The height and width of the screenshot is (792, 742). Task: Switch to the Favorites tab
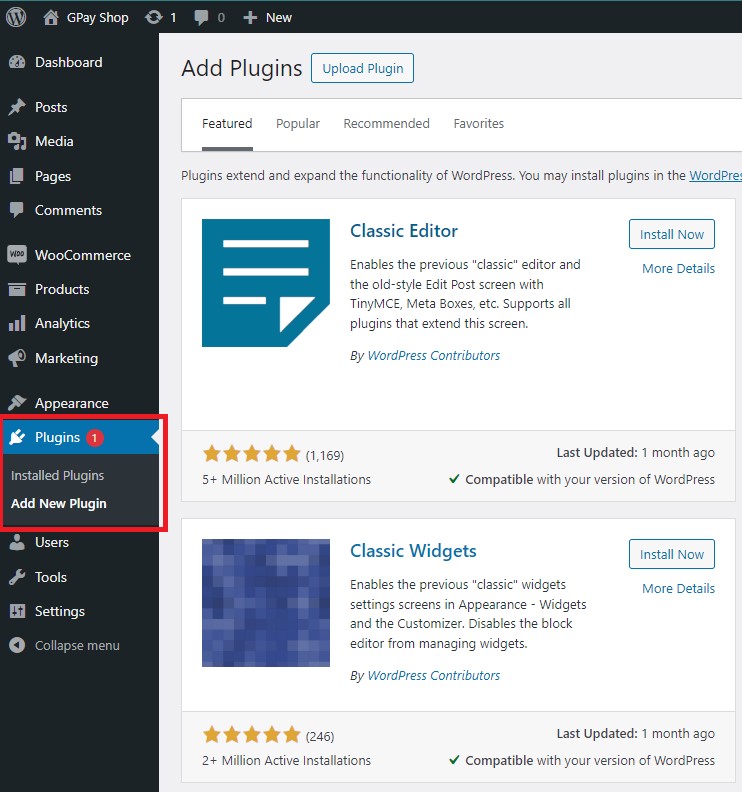tap(478, 124)
